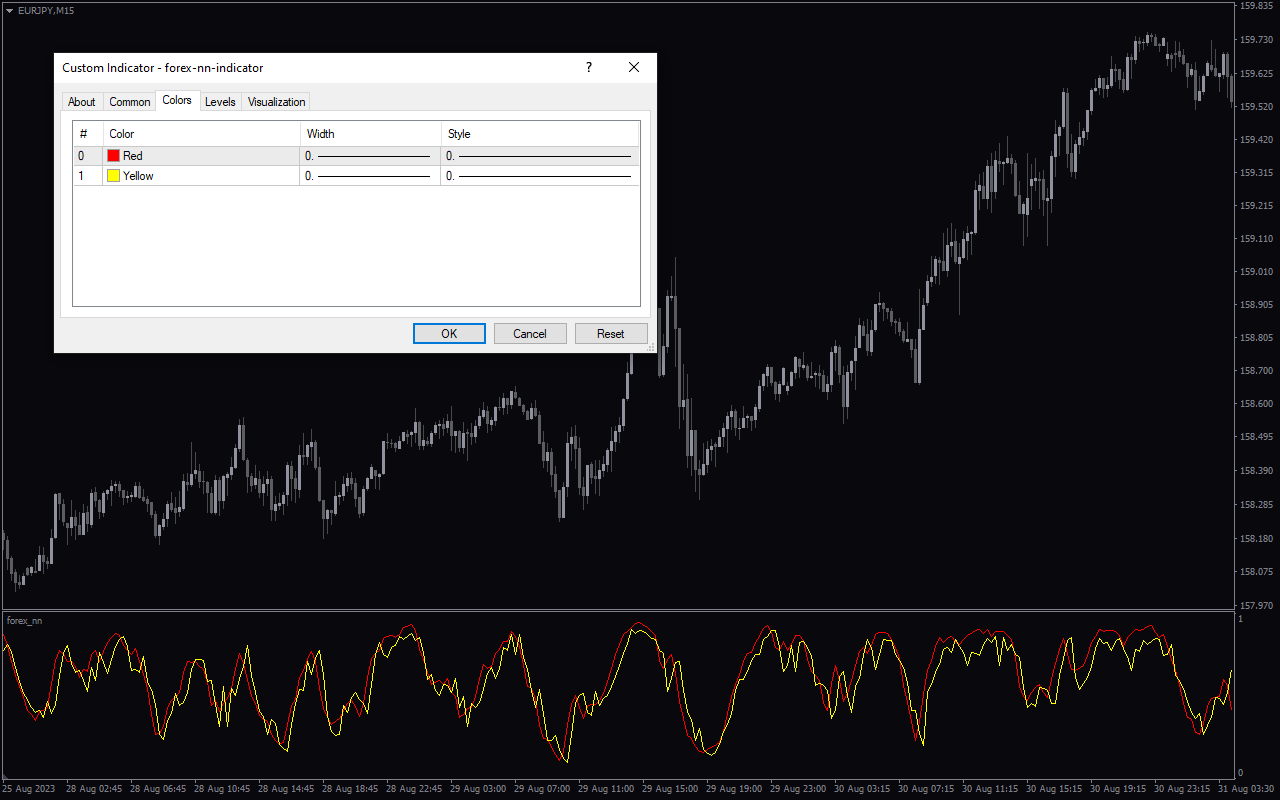Screen dimensions: 1280x800
Task: Click the 31 Aug 03:30 time label
Action: click(x=1246, y=788)
